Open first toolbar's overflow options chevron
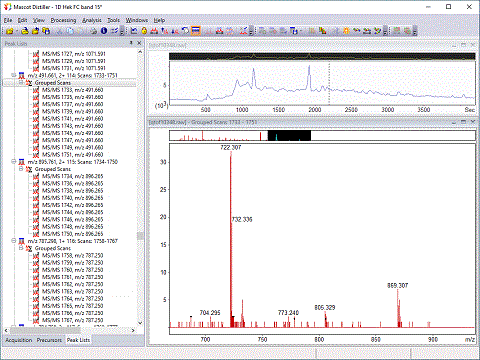Screen dimensions: 480x360 pyautogui.click(x=122, y=31)
